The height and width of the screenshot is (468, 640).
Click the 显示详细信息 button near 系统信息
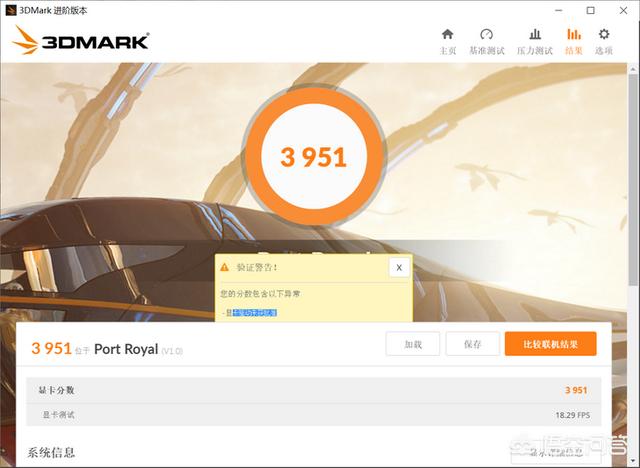[x=556, y=452]
